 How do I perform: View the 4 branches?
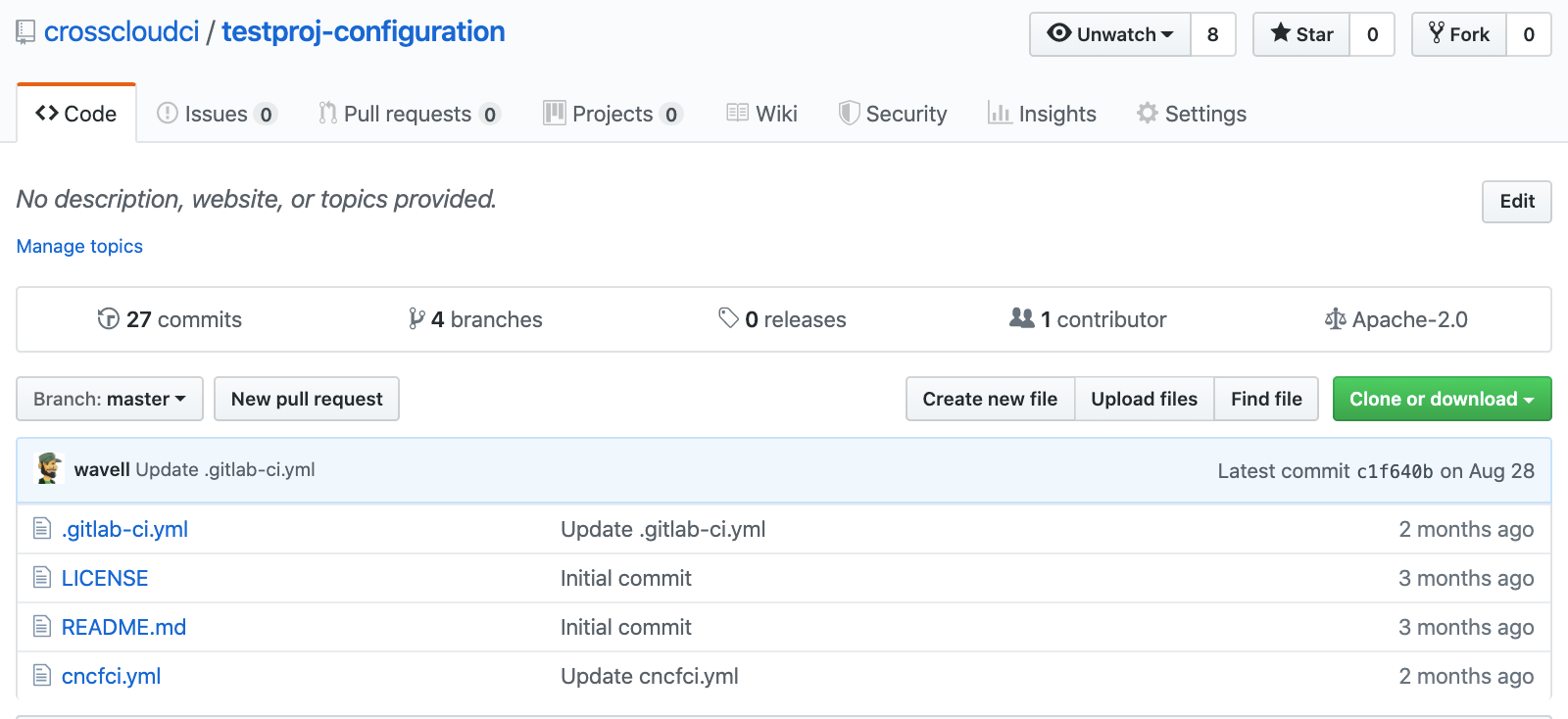tap(475, 319)
